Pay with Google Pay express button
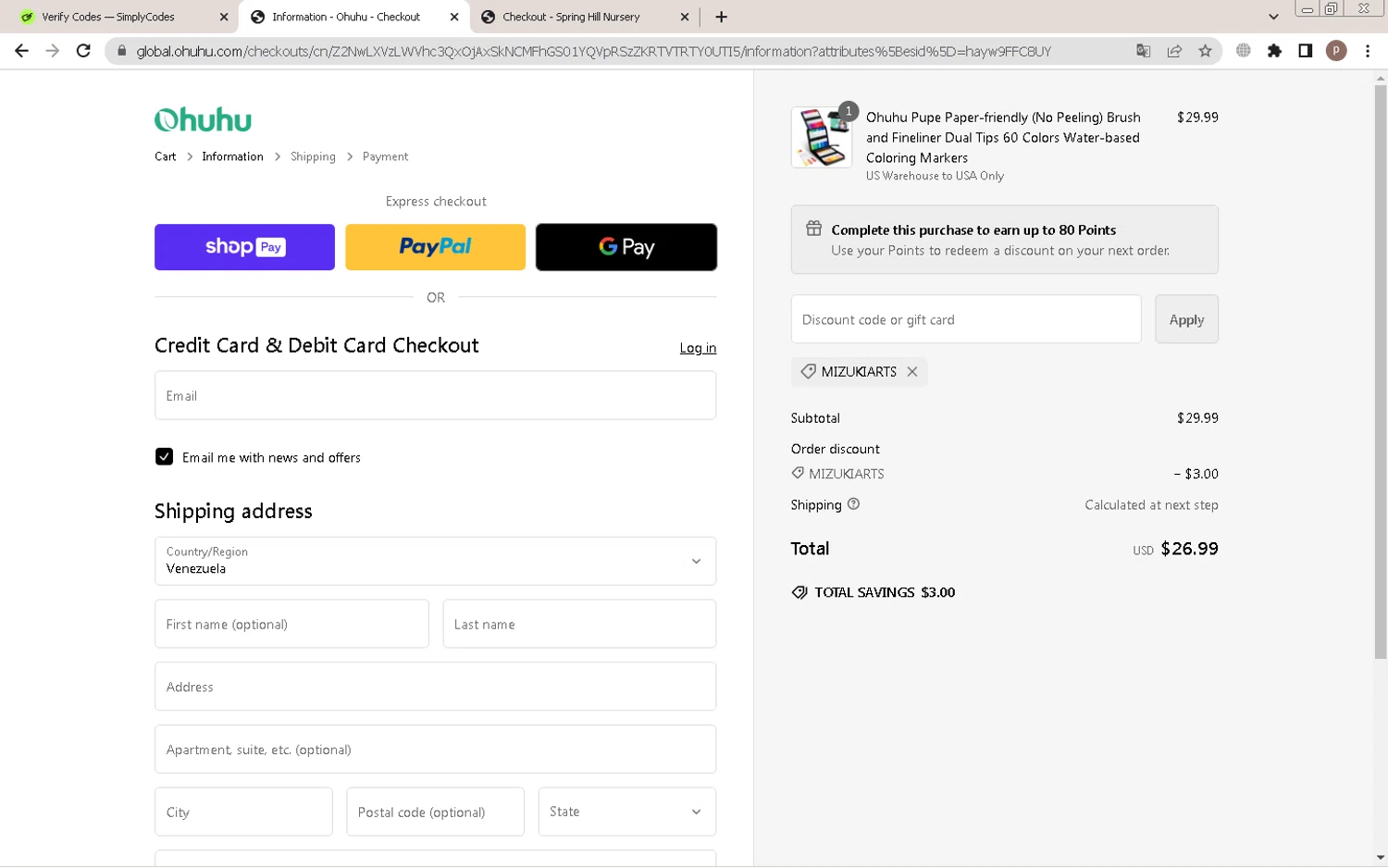 (626, 247)
